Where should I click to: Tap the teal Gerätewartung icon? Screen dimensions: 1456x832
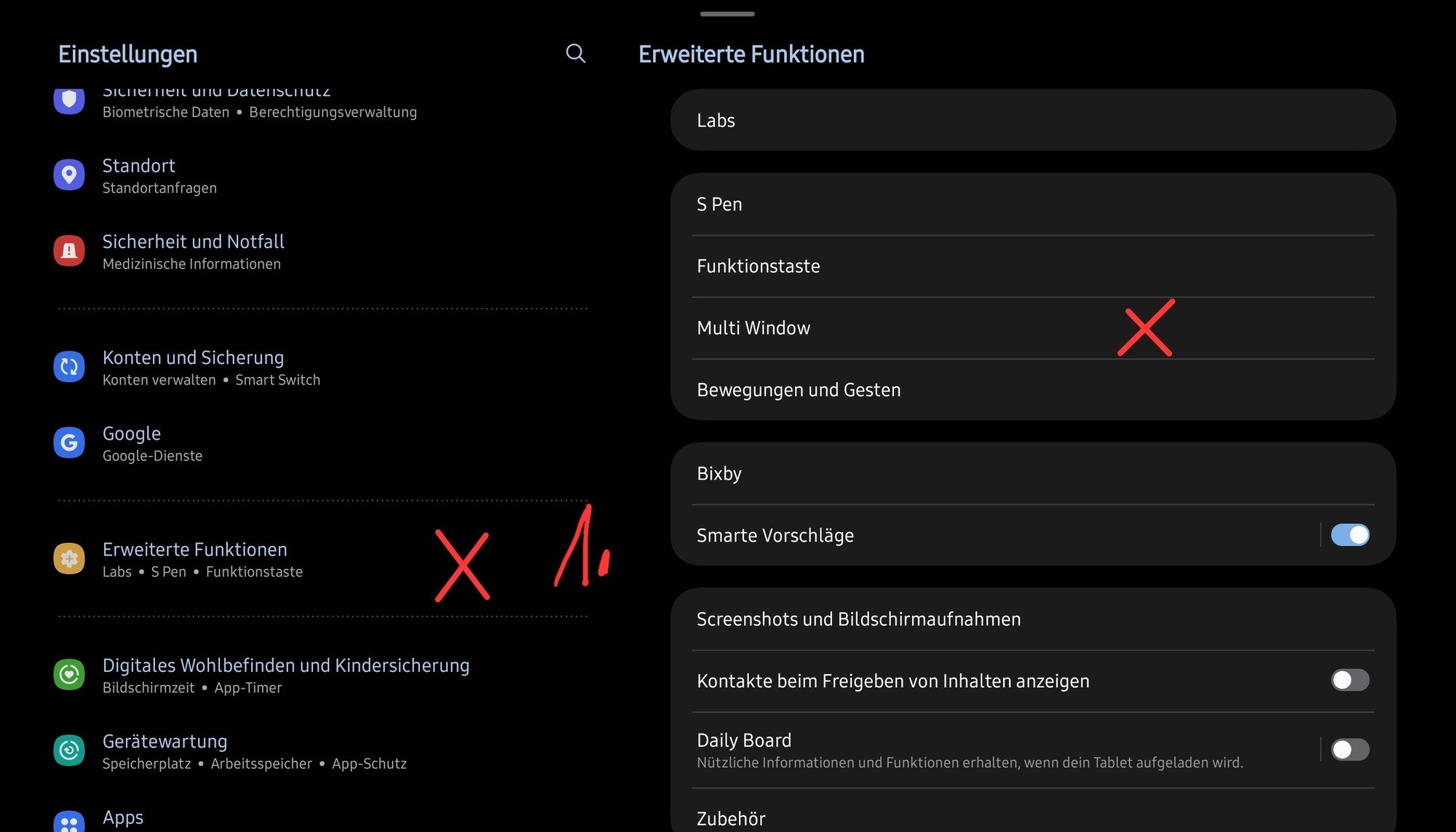pos(69,750)
